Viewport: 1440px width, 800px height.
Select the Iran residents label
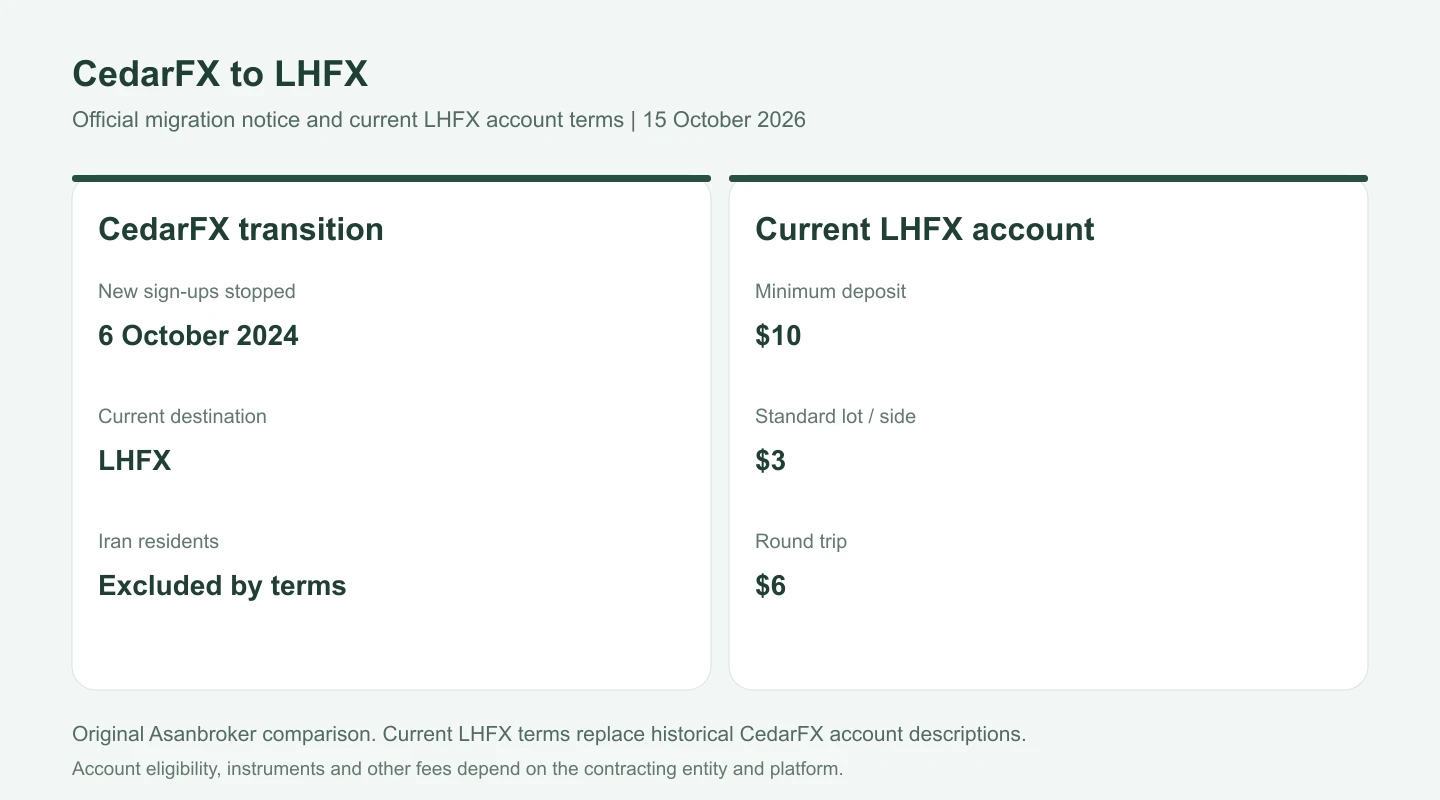click(x=158, y=542)
